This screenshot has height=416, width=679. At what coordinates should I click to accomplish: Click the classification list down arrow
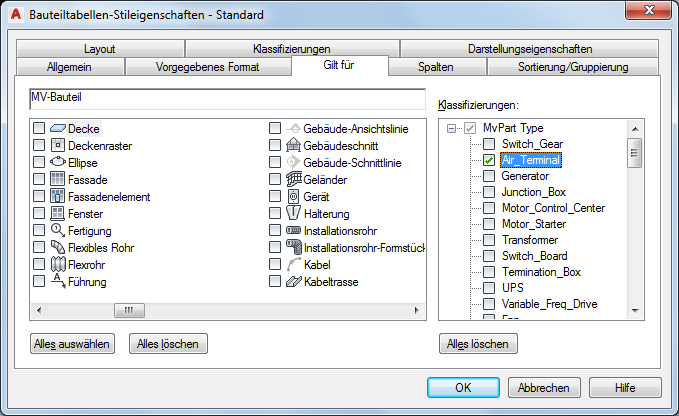click(635, 310)
